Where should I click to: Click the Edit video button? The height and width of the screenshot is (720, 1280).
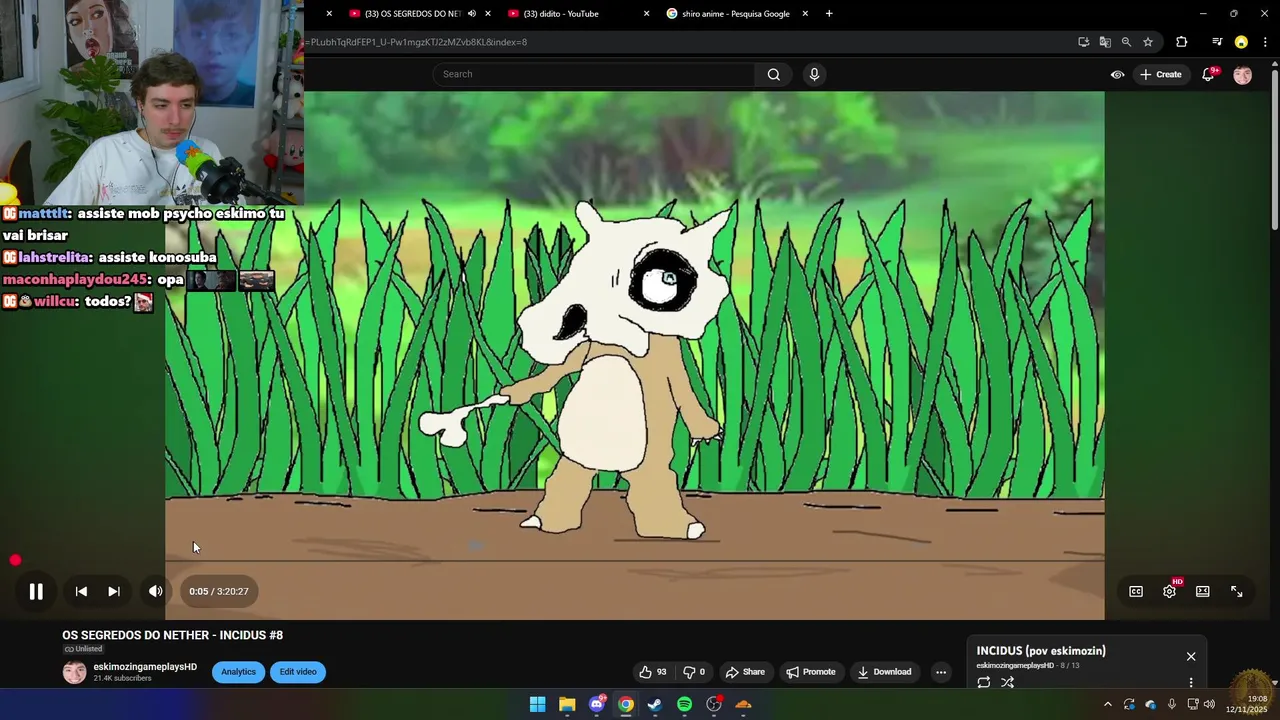[x=298, y=672]
